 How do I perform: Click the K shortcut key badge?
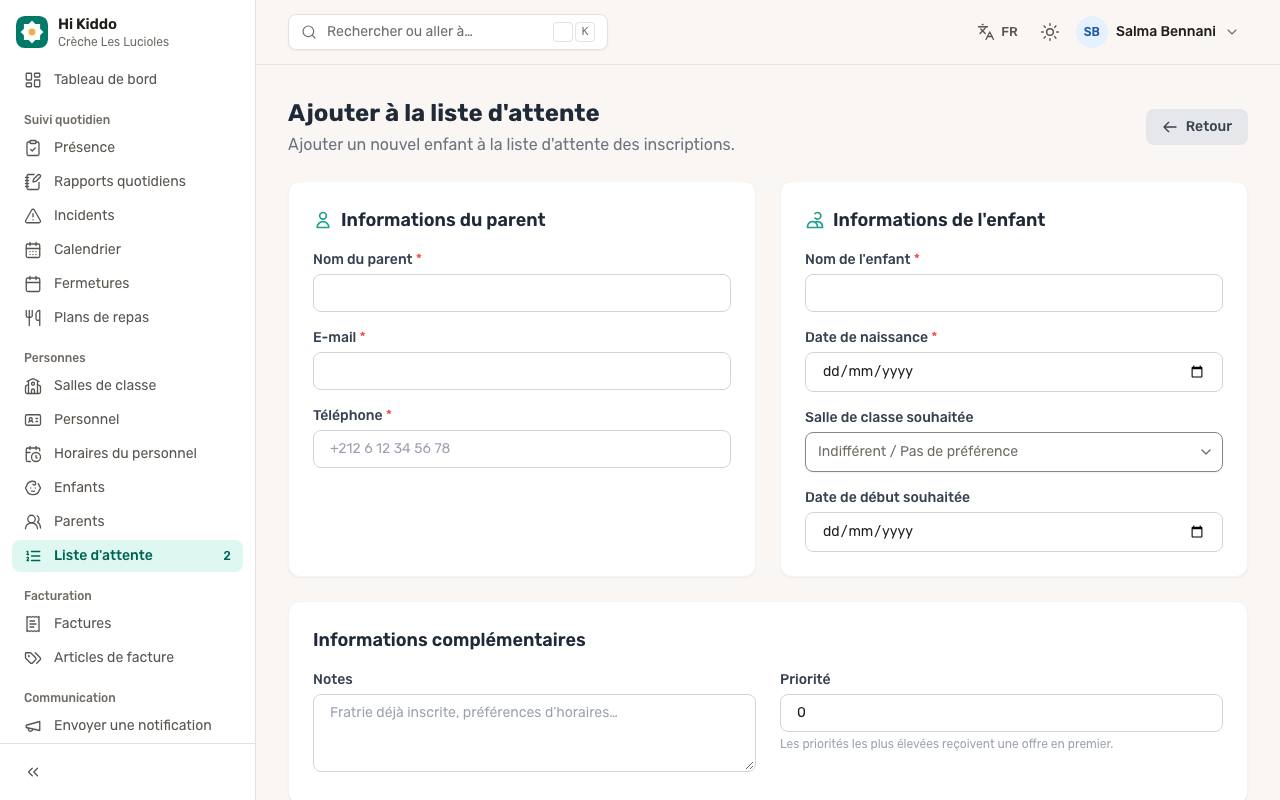tap(585, 32)
